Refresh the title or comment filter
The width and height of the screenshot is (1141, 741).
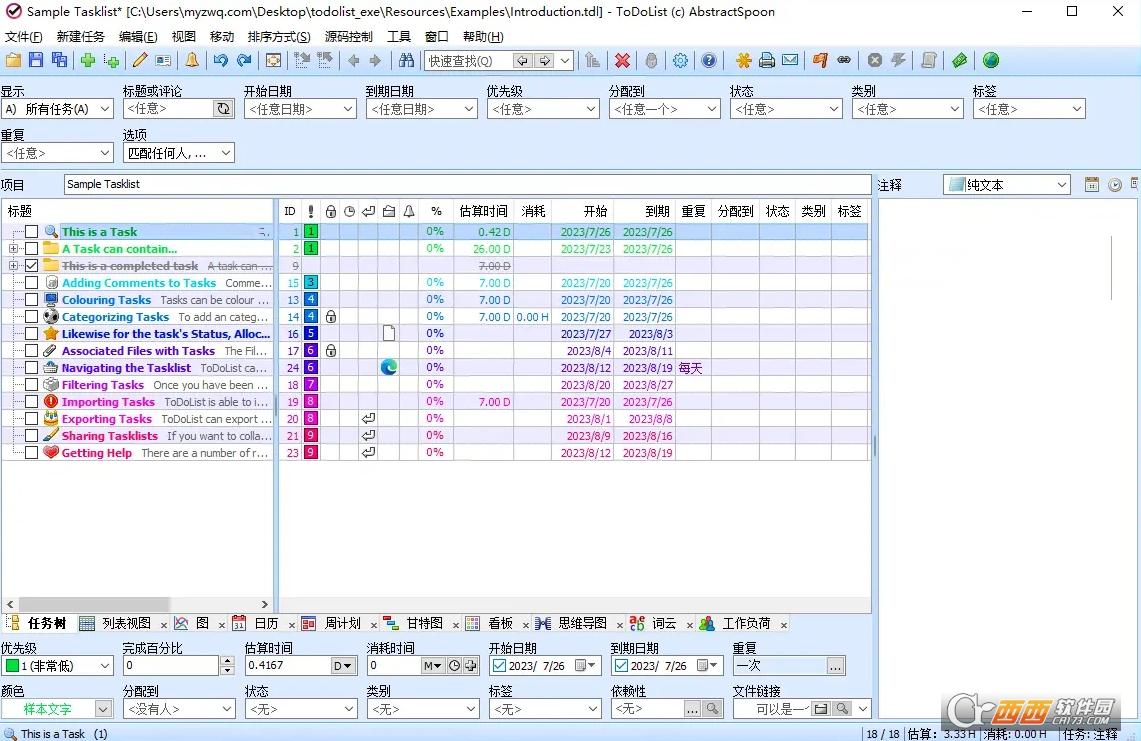(223, 109)
